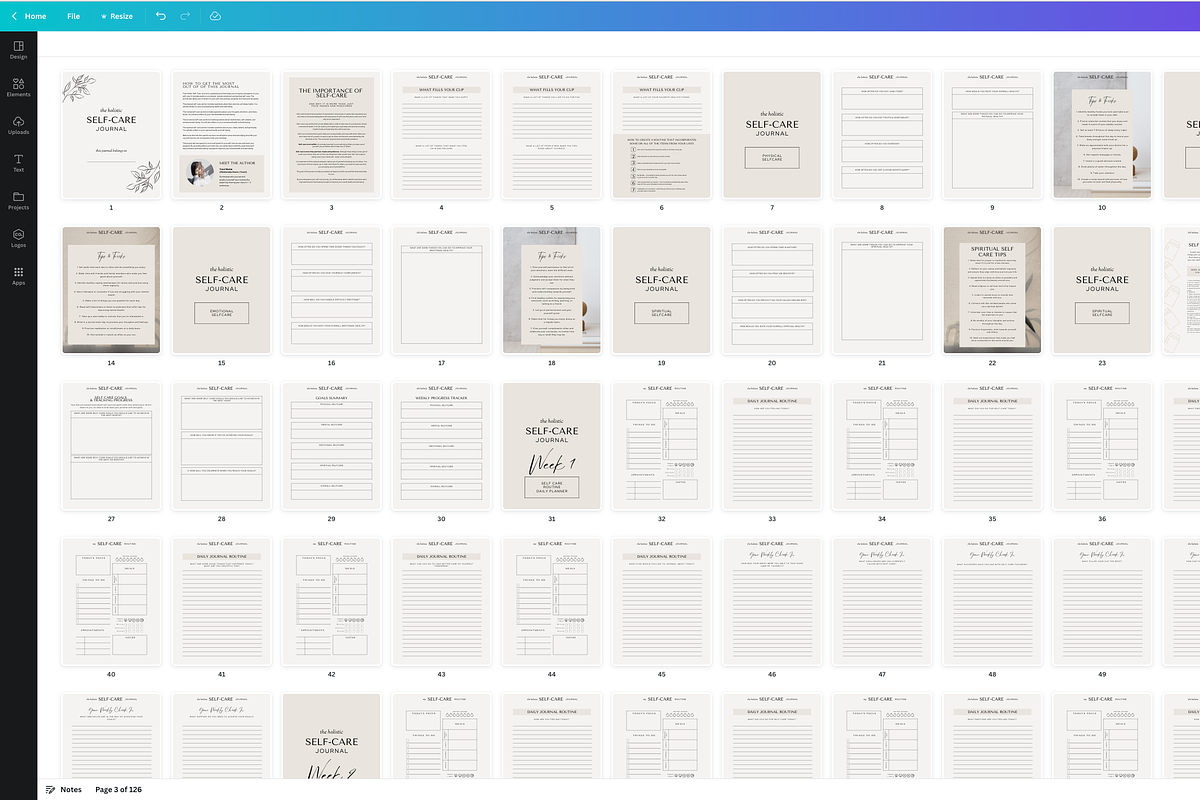Open the Uploads panel

[17, 126]
